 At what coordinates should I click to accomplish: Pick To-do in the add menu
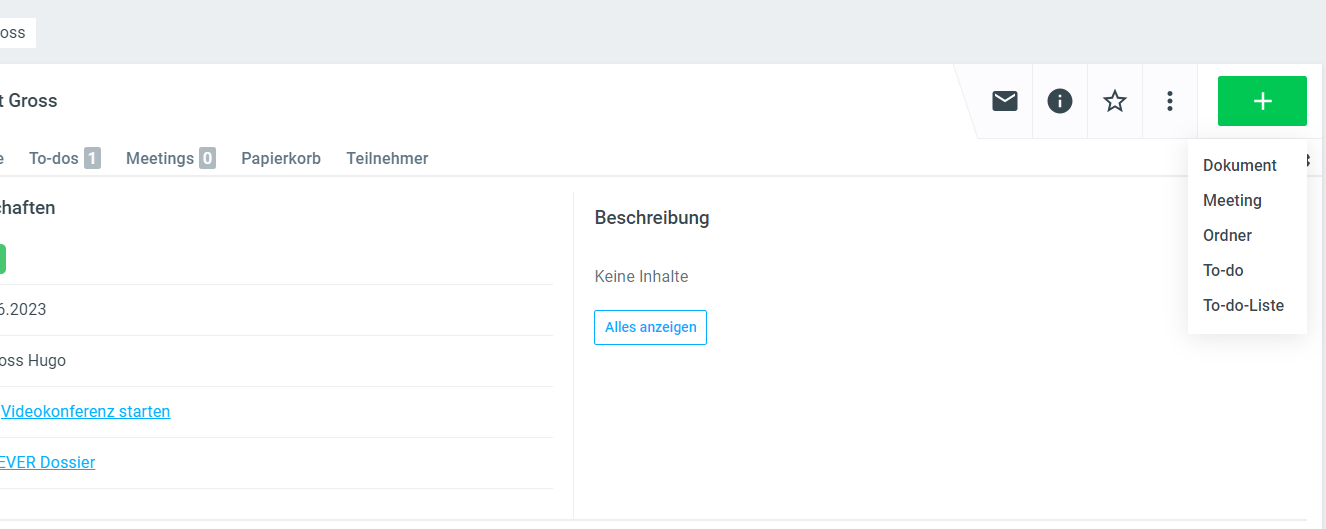tap(1223, 270)
